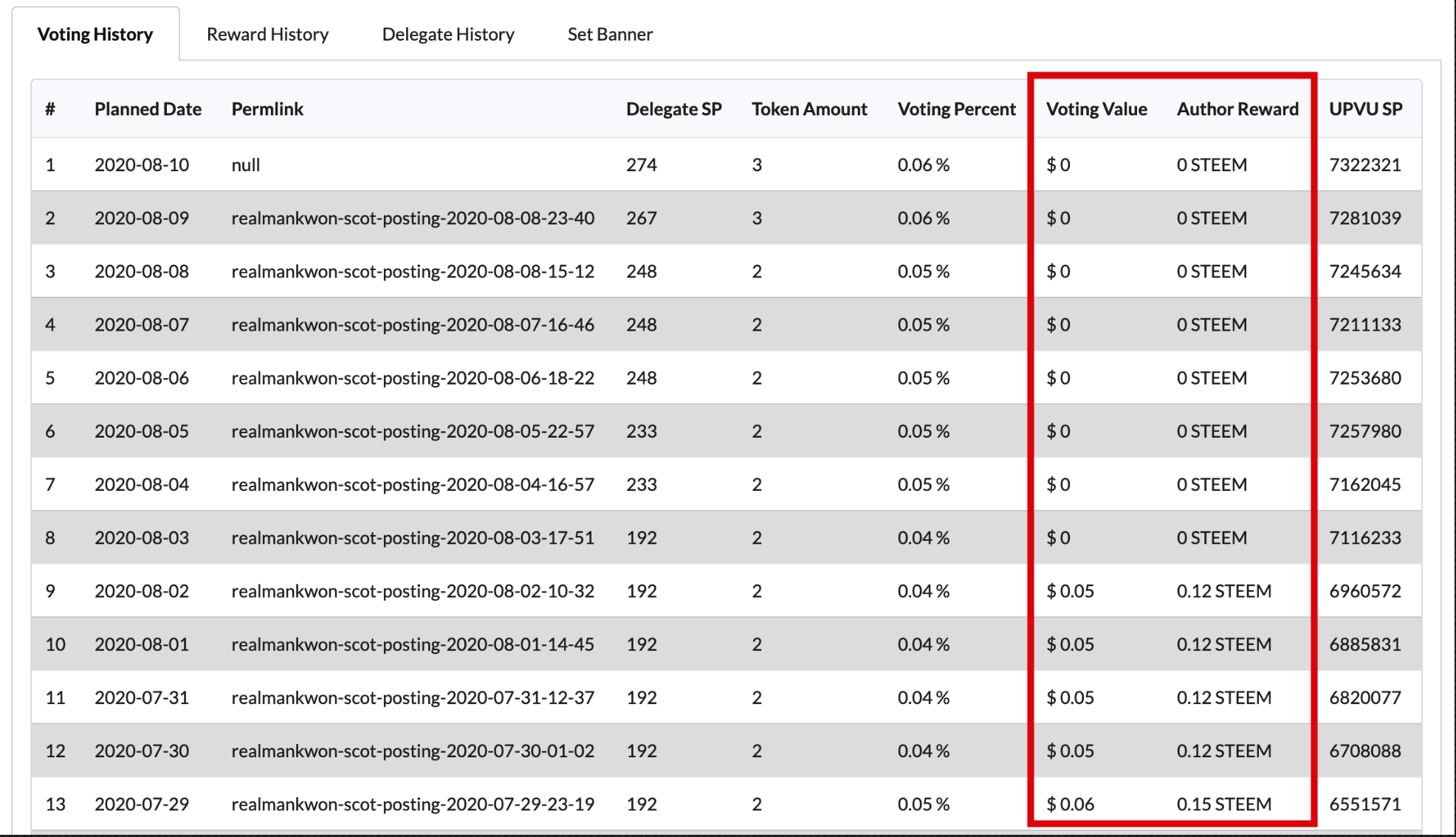1456x837 pixels.
Task: Click the Permlink column header
Action: [267, 109]
